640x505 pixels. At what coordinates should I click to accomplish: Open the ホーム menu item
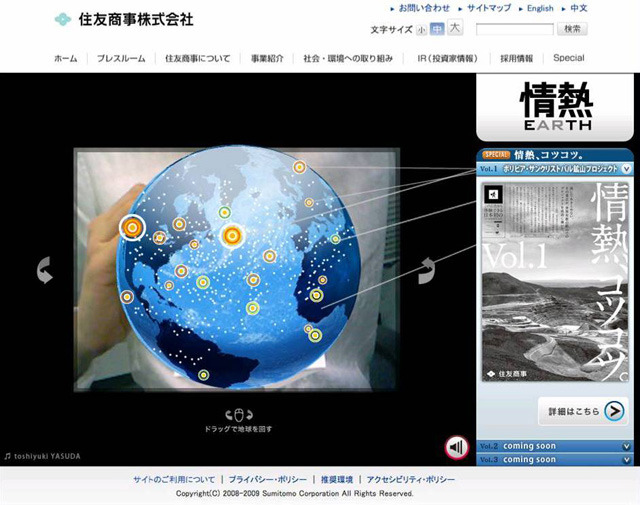tap(66, 59)
